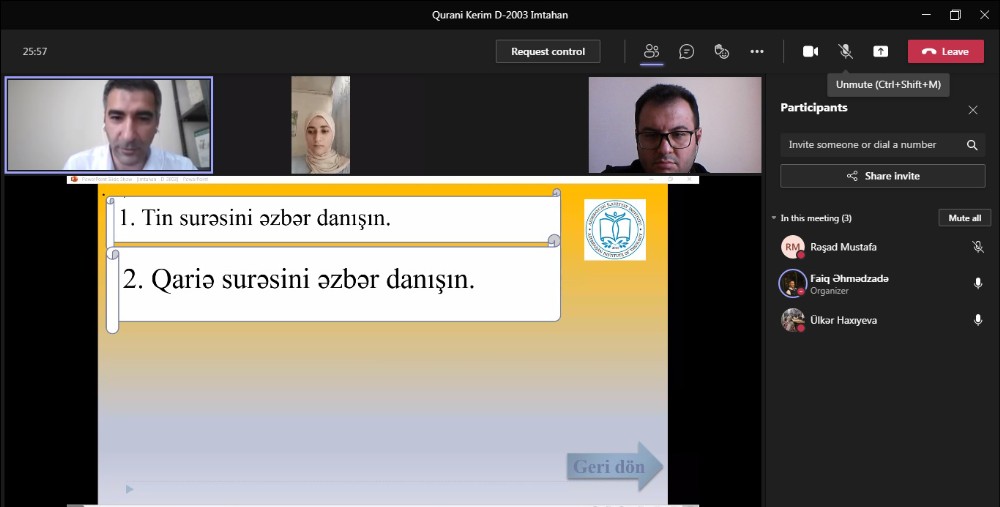This screenshot has height=507, width=1000.
Task: Minimize the Teams meeting window
Action: pos(926,15)
